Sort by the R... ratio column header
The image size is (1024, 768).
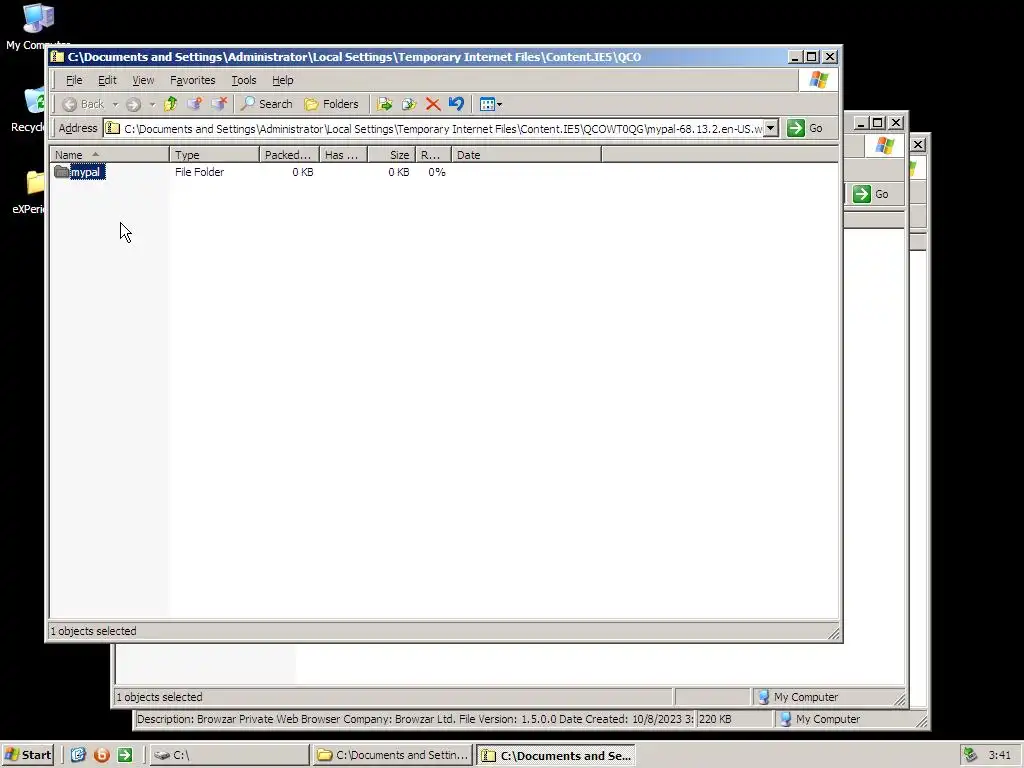(x=432, y=155)
